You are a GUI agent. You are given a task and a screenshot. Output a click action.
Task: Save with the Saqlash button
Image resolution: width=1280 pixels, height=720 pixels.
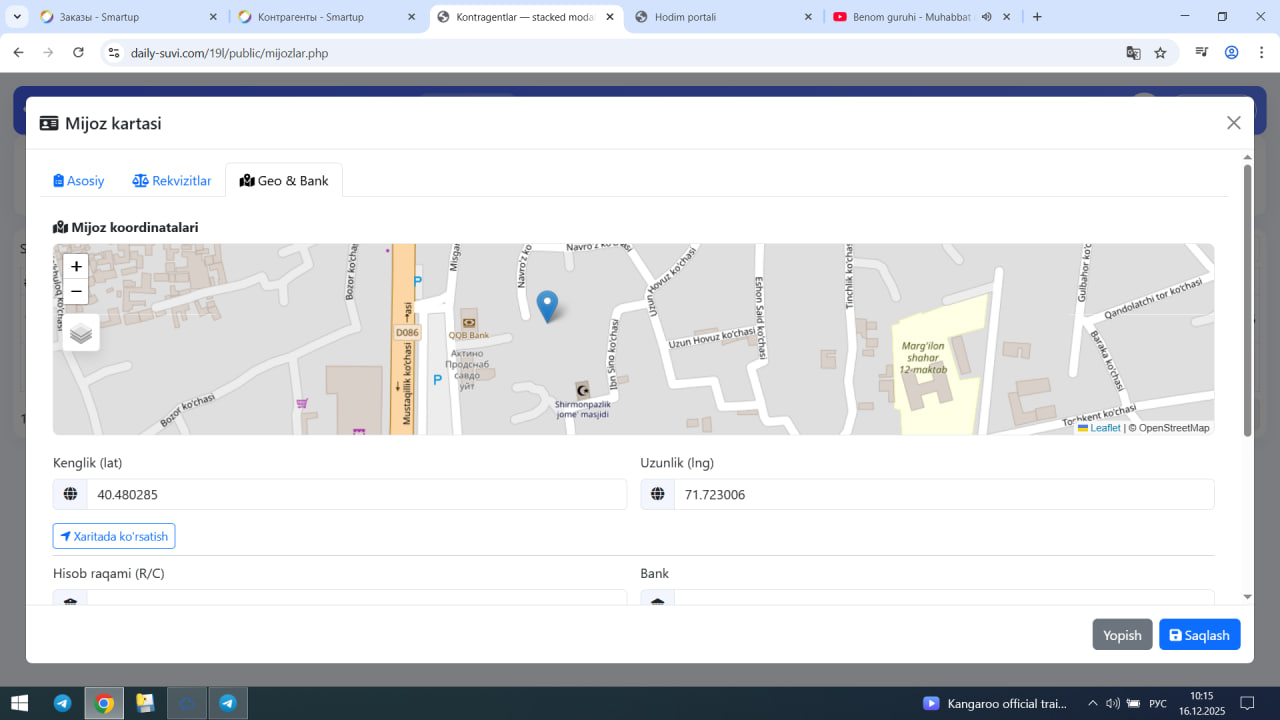1199,635
